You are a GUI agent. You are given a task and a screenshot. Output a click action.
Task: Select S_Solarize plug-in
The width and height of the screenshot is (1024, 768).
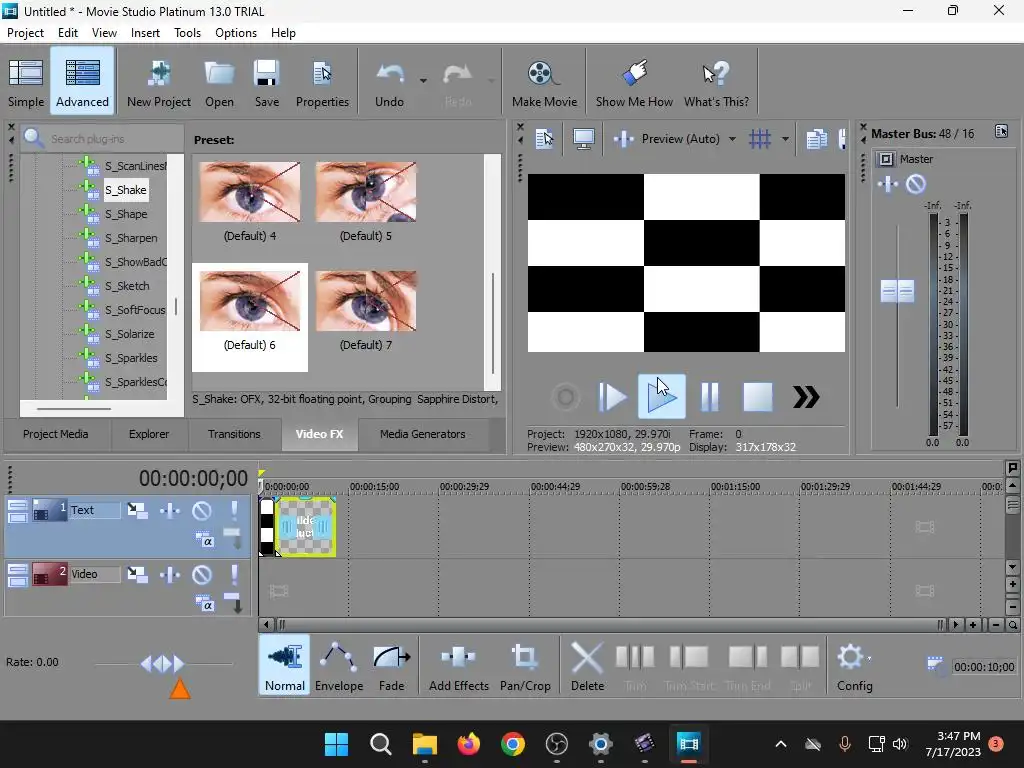pyautogui.click(x=130, y=334)
